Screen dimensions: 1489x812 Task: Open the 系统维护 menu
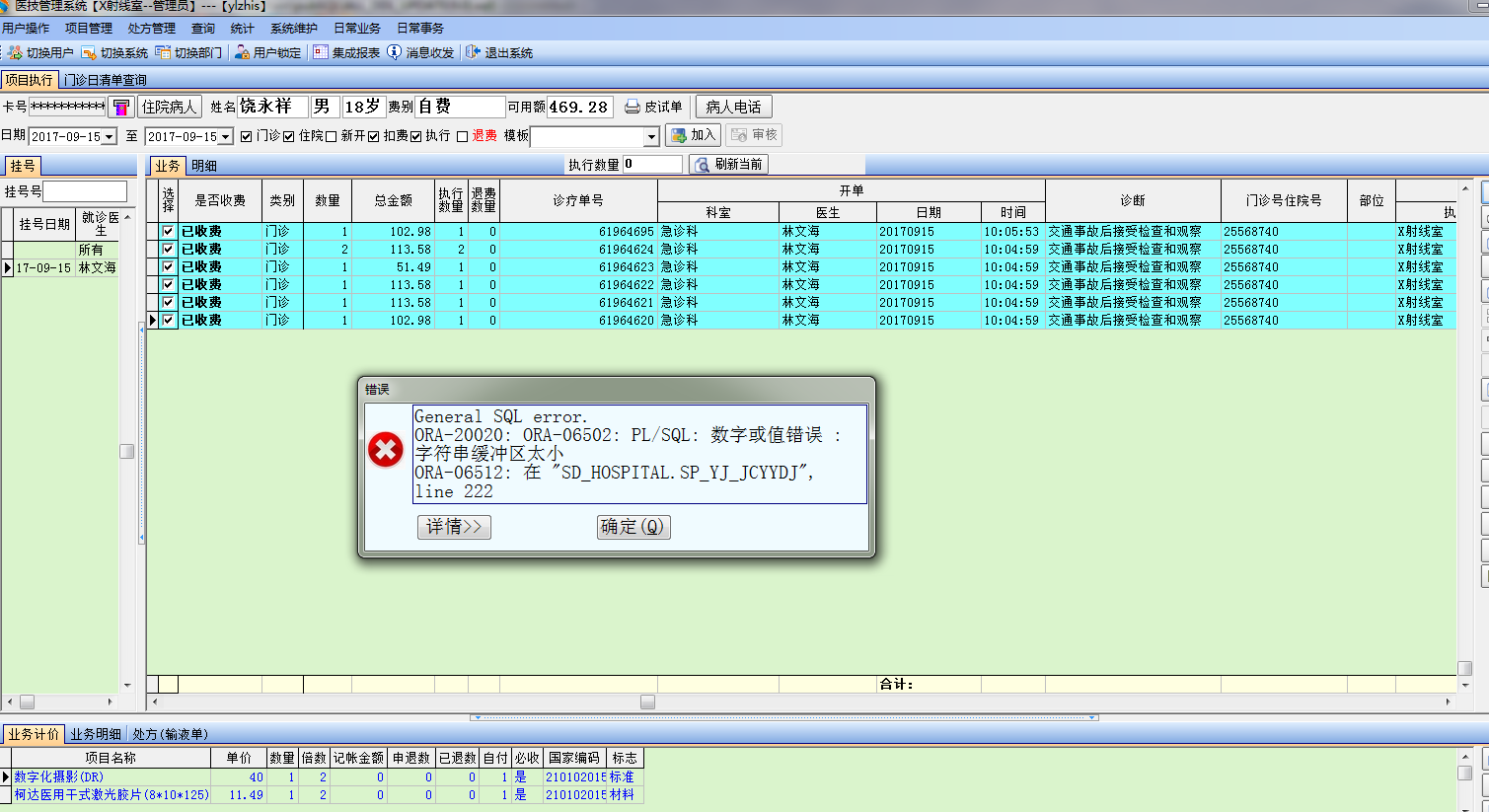294,29
